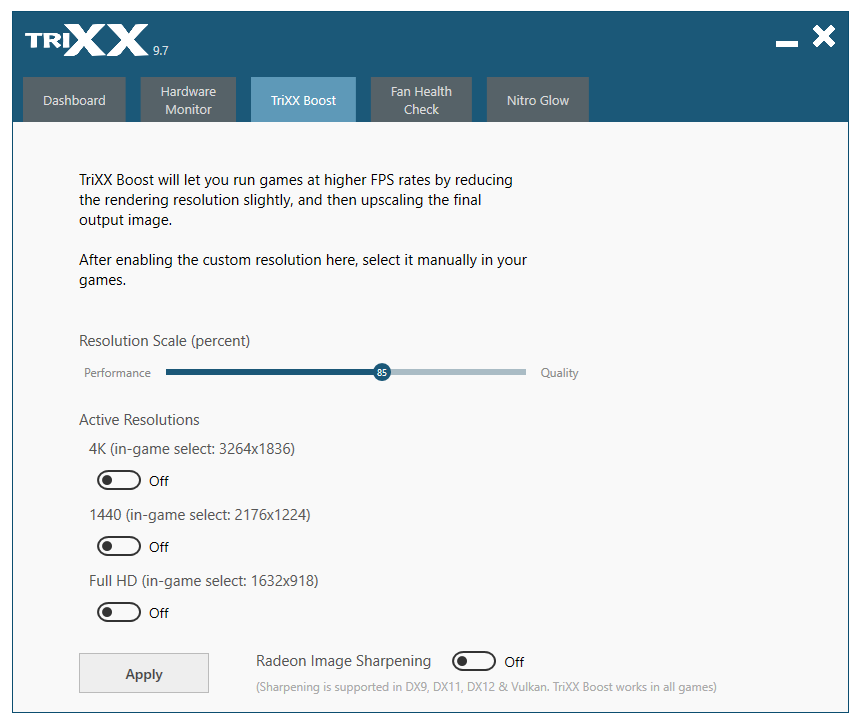
Task: Click the Active Resolutions heading
Action: [139, 420]
